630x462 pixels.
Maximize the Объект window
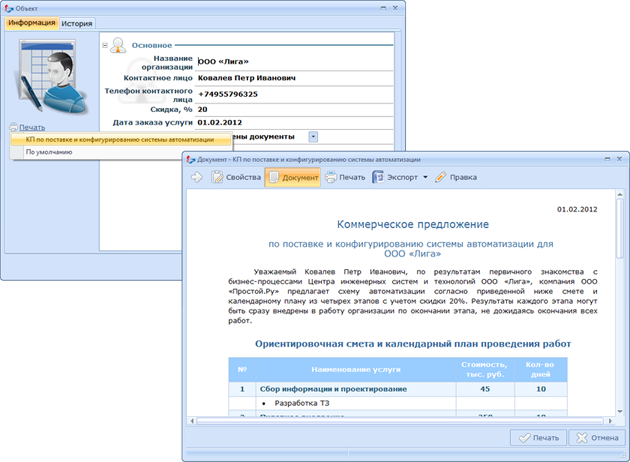[x=383, y=8]
